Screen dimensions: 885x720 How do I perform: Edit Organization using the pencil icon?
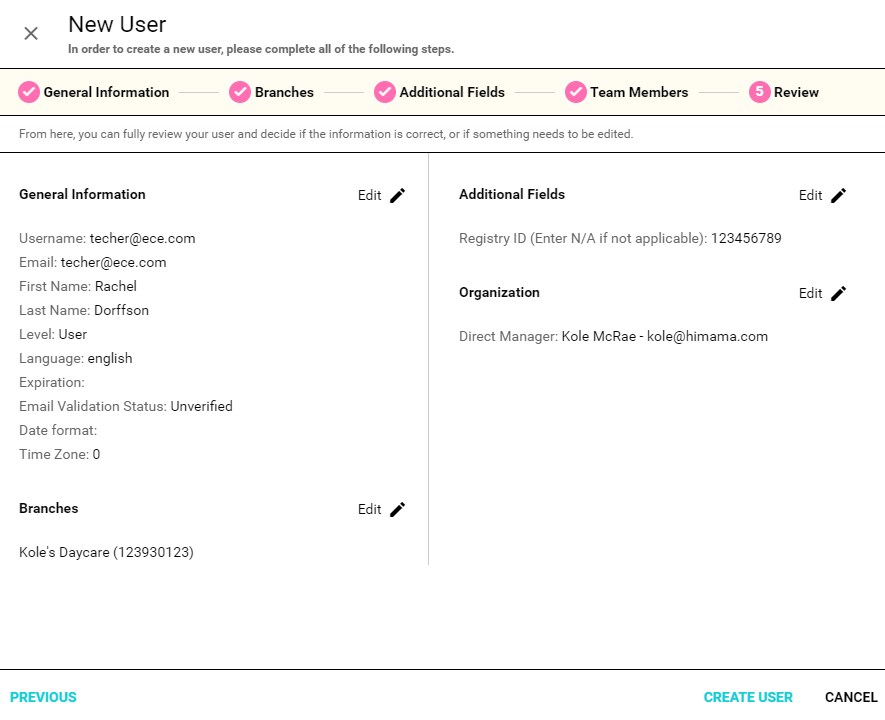click(838, 293)
